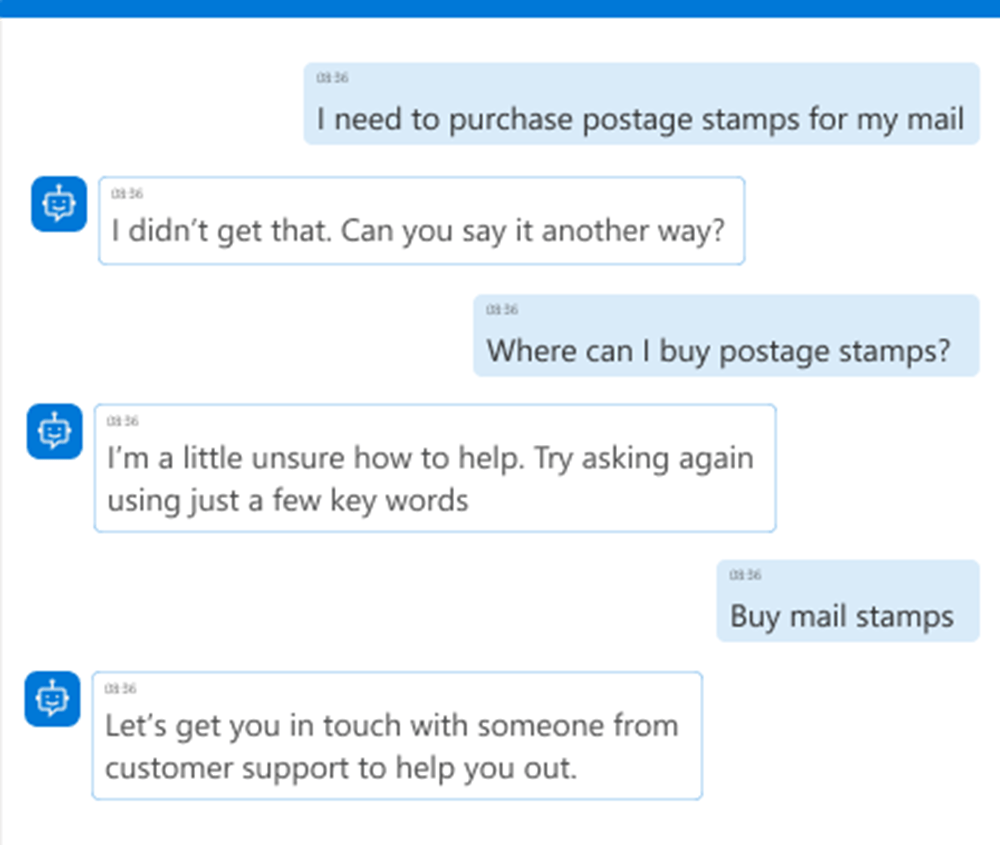Screen dimensions: 1000x845
Task: Click the timestamp above "I didn't get that"
Action: [x=127, y=194]
